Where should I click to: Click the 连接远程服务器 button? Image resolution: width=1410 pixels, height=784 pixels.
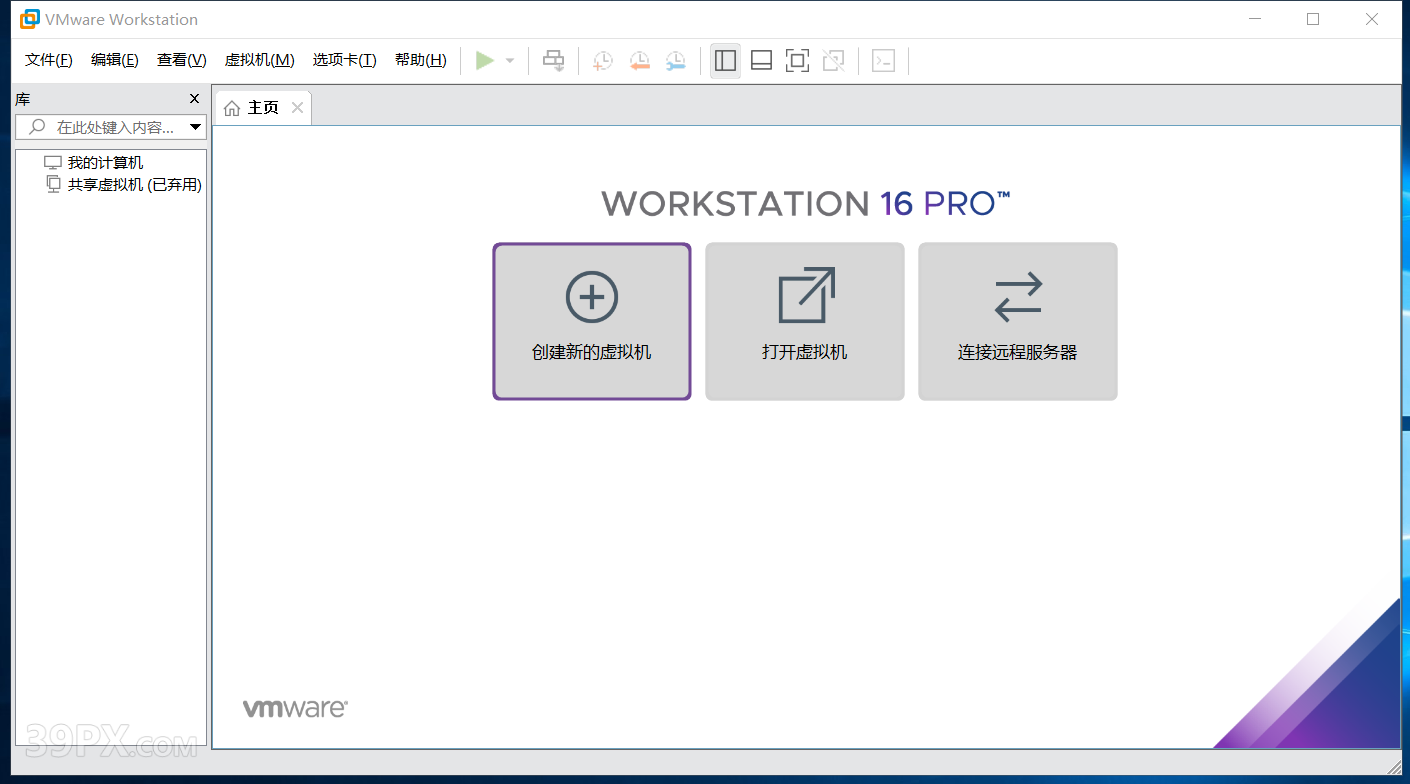1018,322
